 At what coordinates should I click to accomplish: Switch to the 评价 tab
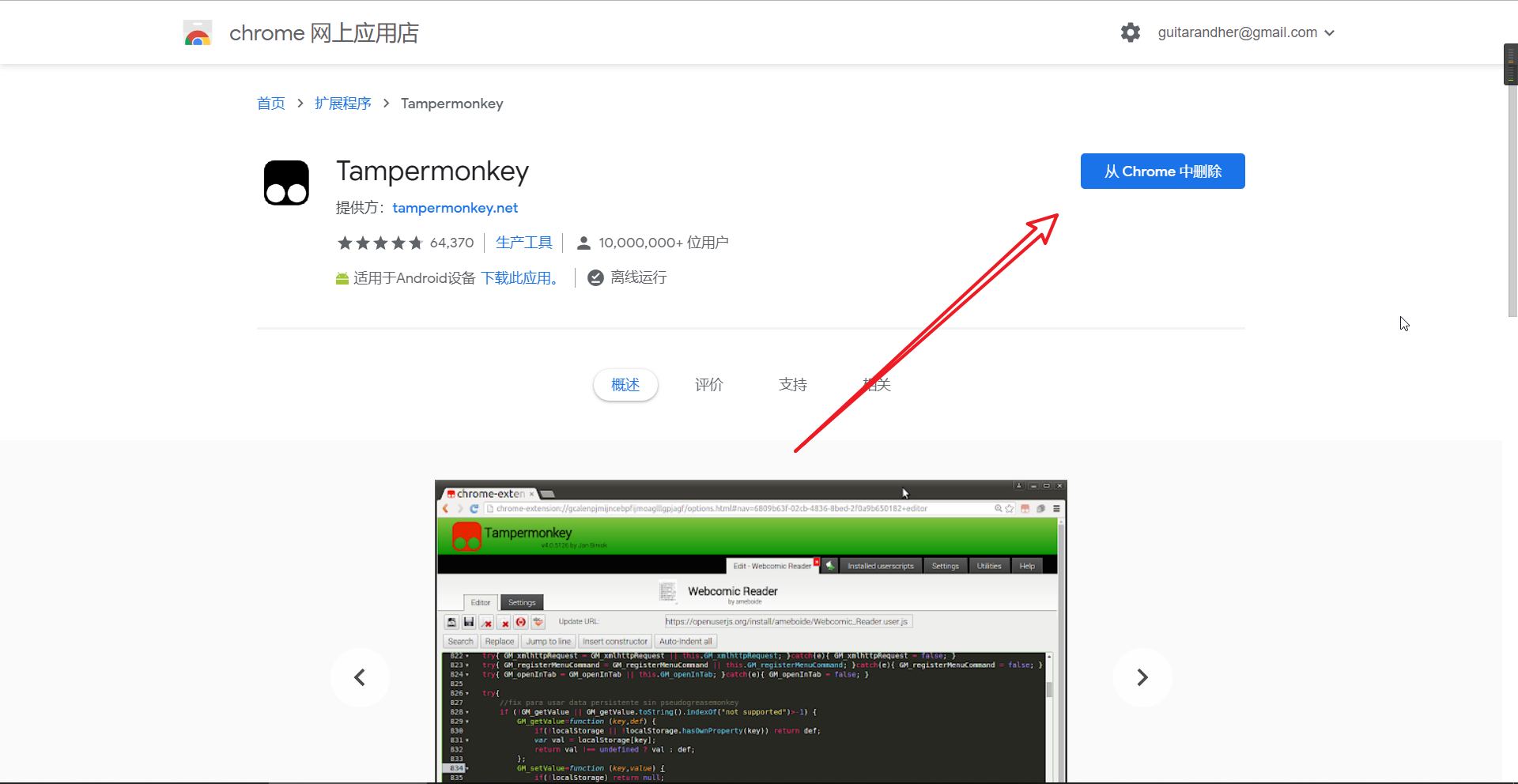[x=709, y=385]
